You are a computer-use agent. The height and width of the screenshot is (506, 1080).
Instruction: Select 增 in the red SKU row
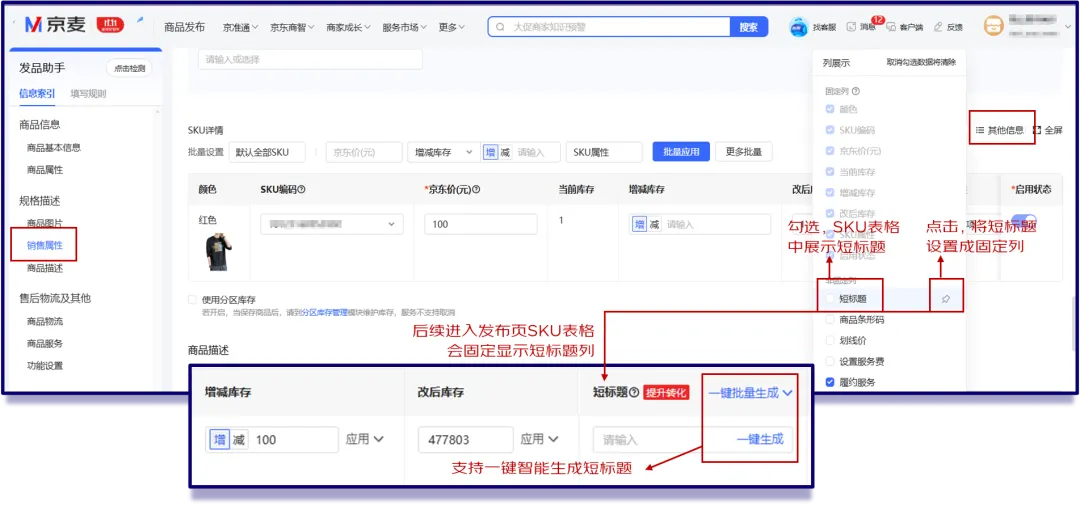point(640,224)
